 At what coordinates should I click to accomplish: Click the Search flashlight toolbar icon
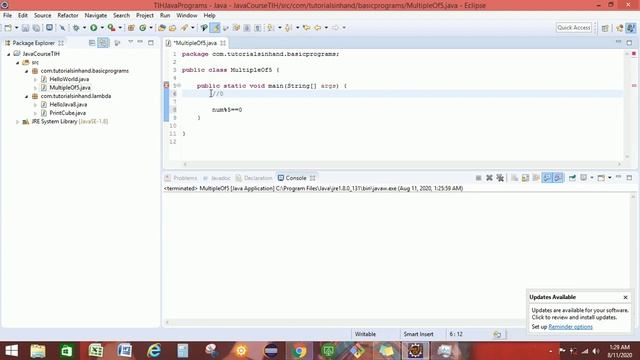pos(184,28)
